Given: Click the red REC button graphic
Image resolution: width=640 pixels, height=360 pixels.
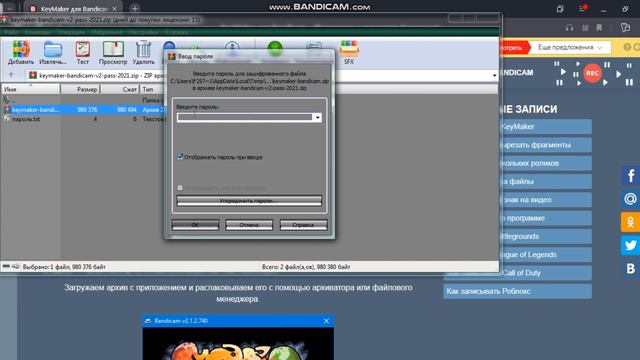Looking at the screenshot, I should (593, 73).
